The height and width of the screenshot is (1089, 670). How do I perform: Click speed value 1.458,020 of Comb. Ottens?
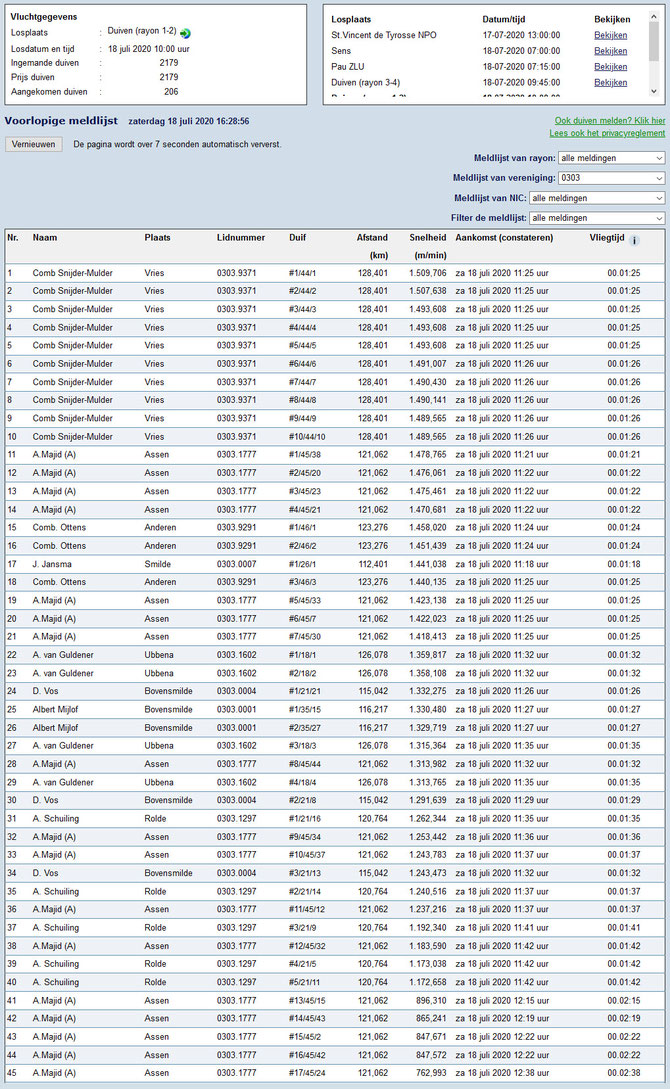[x=428, y=528]
